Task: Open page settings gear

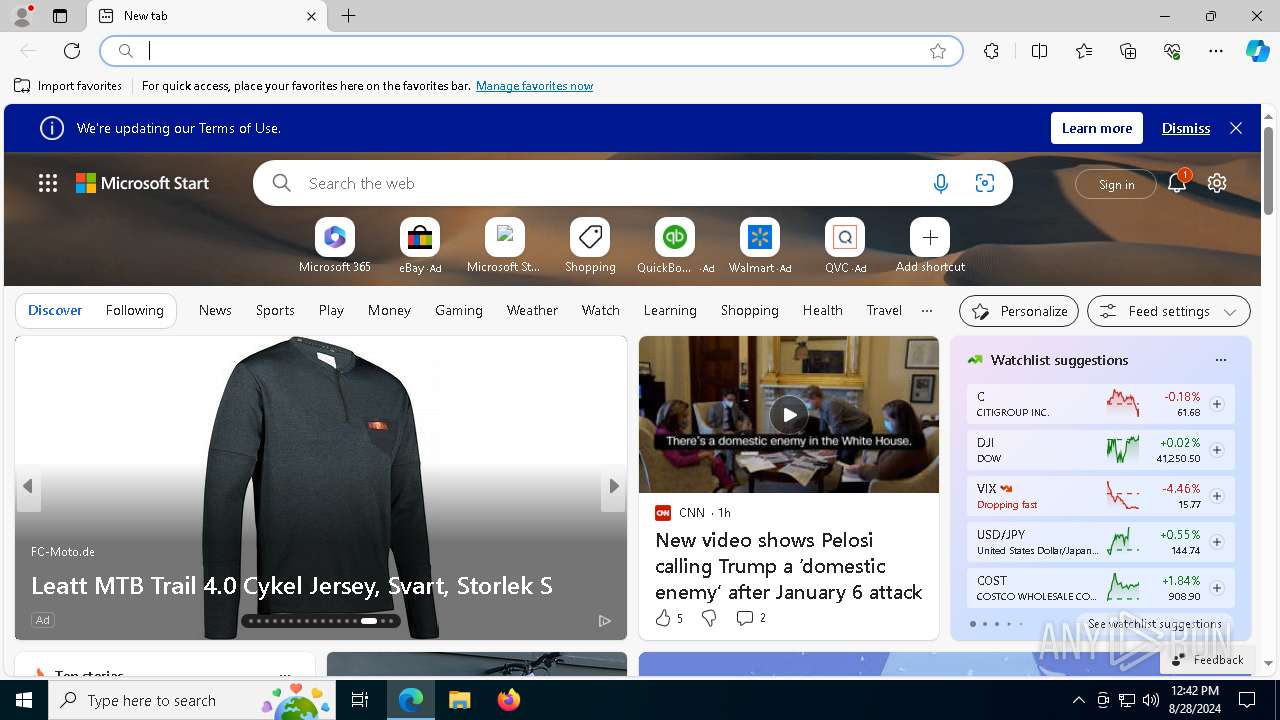Action: [1217, 183]
